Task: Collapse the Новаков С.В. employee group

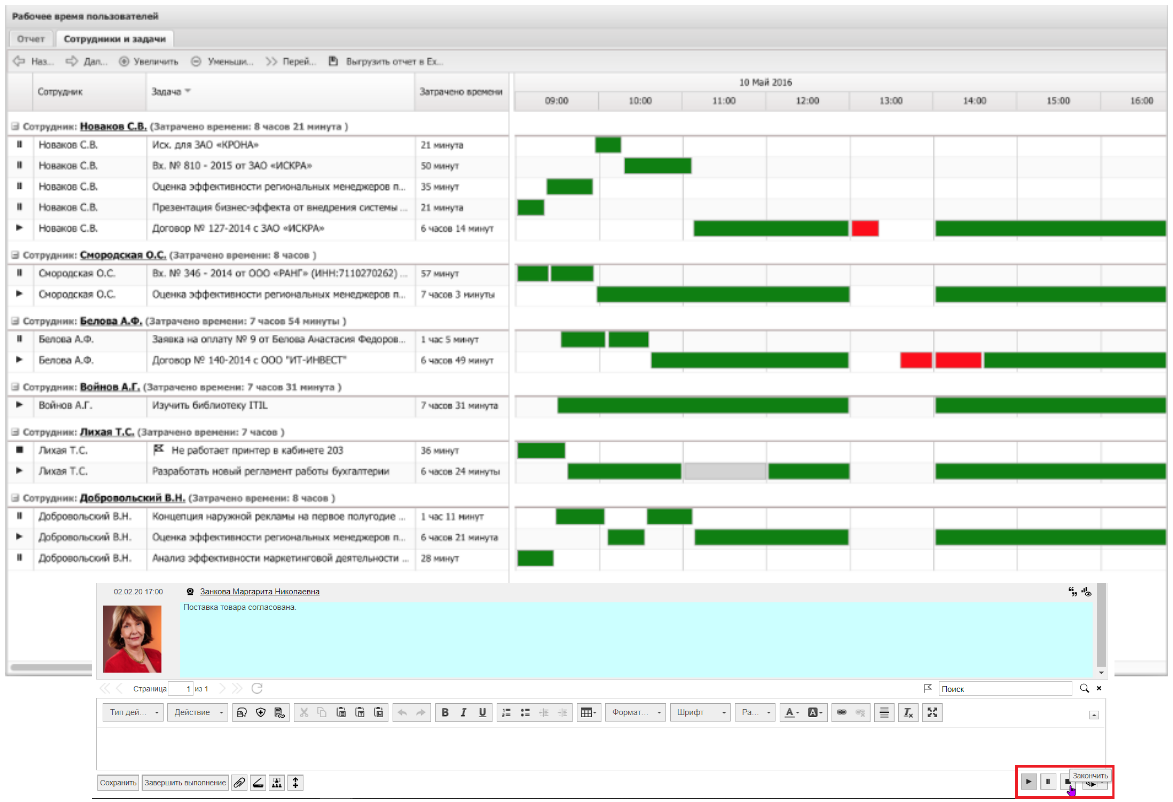Action: 15,128
